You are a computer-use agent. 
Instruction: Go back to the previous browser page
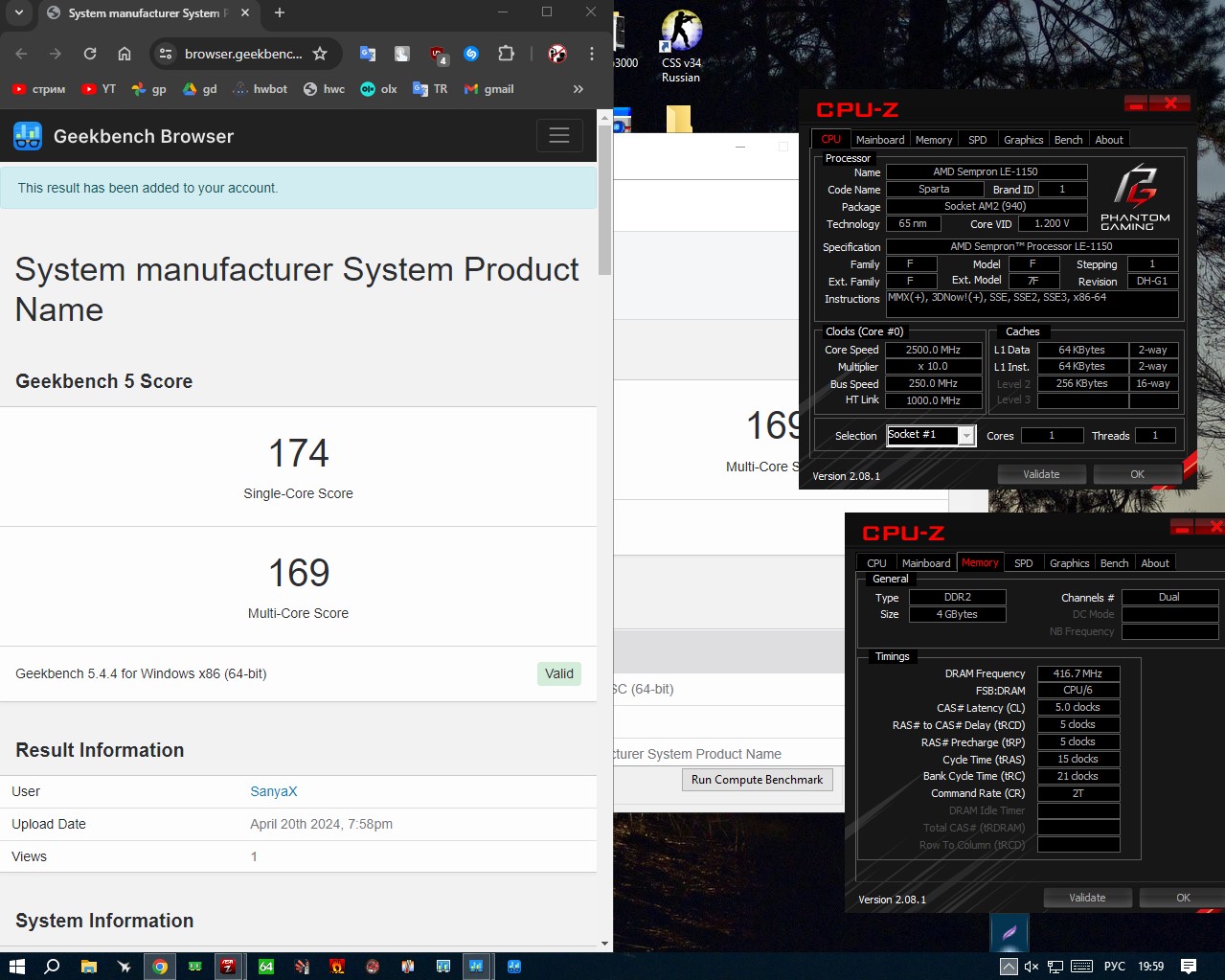(22, 54)
